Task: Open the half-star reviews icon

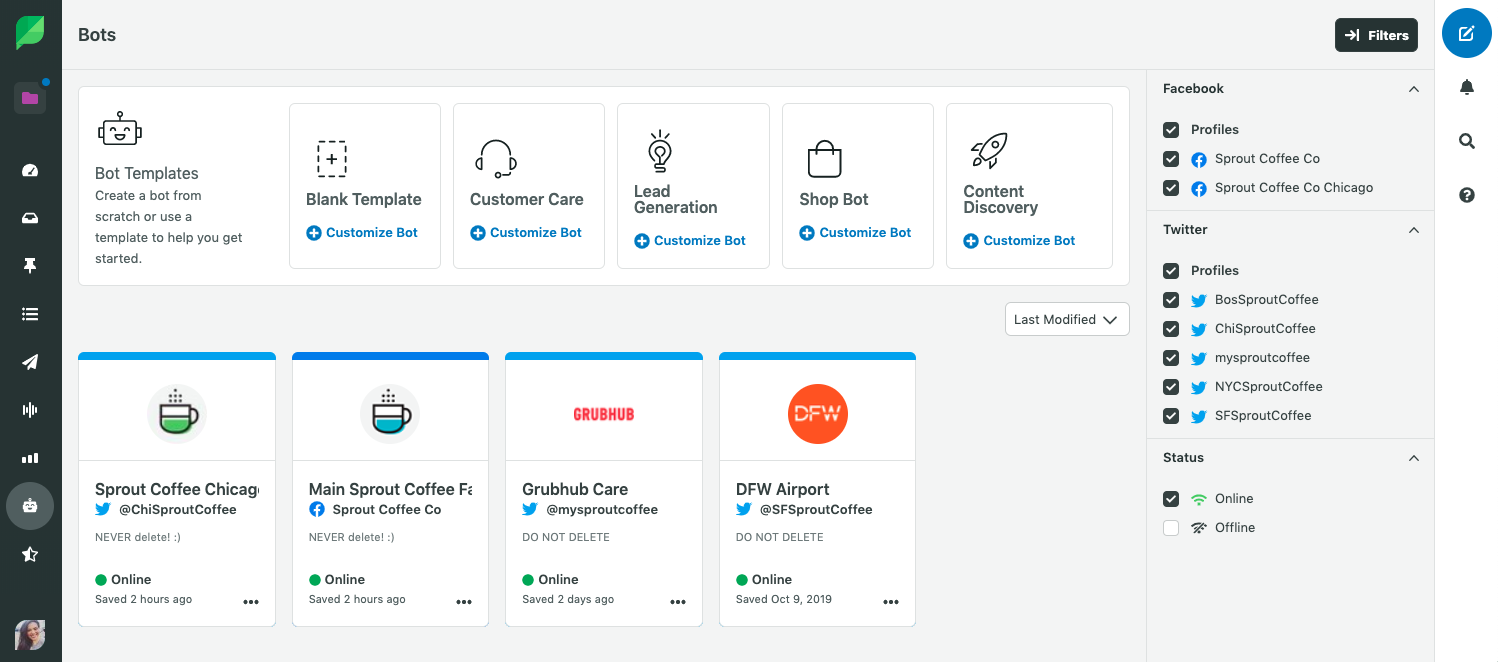Action: coord(30,554)
